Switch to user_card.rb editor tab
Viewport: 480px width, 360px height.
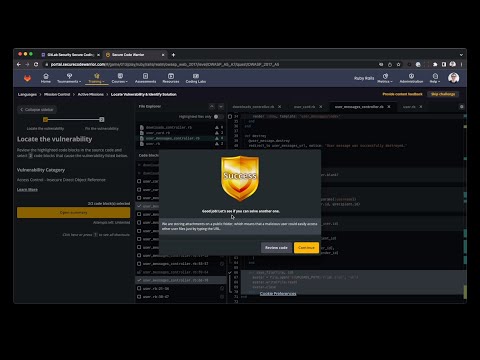point(304,107)
